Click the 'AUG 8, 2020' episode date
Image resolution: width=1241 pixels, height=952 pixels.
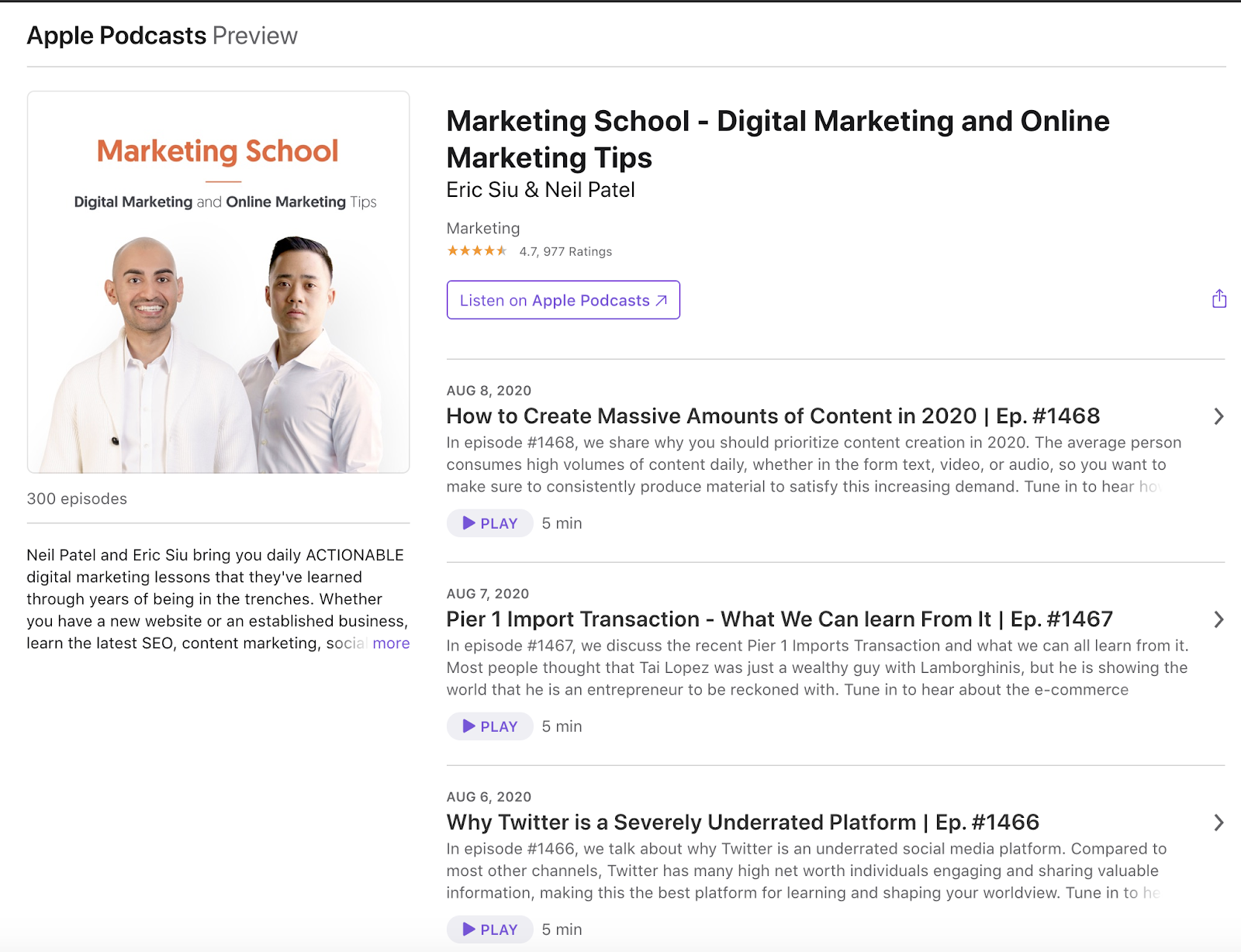click(489, 391)
